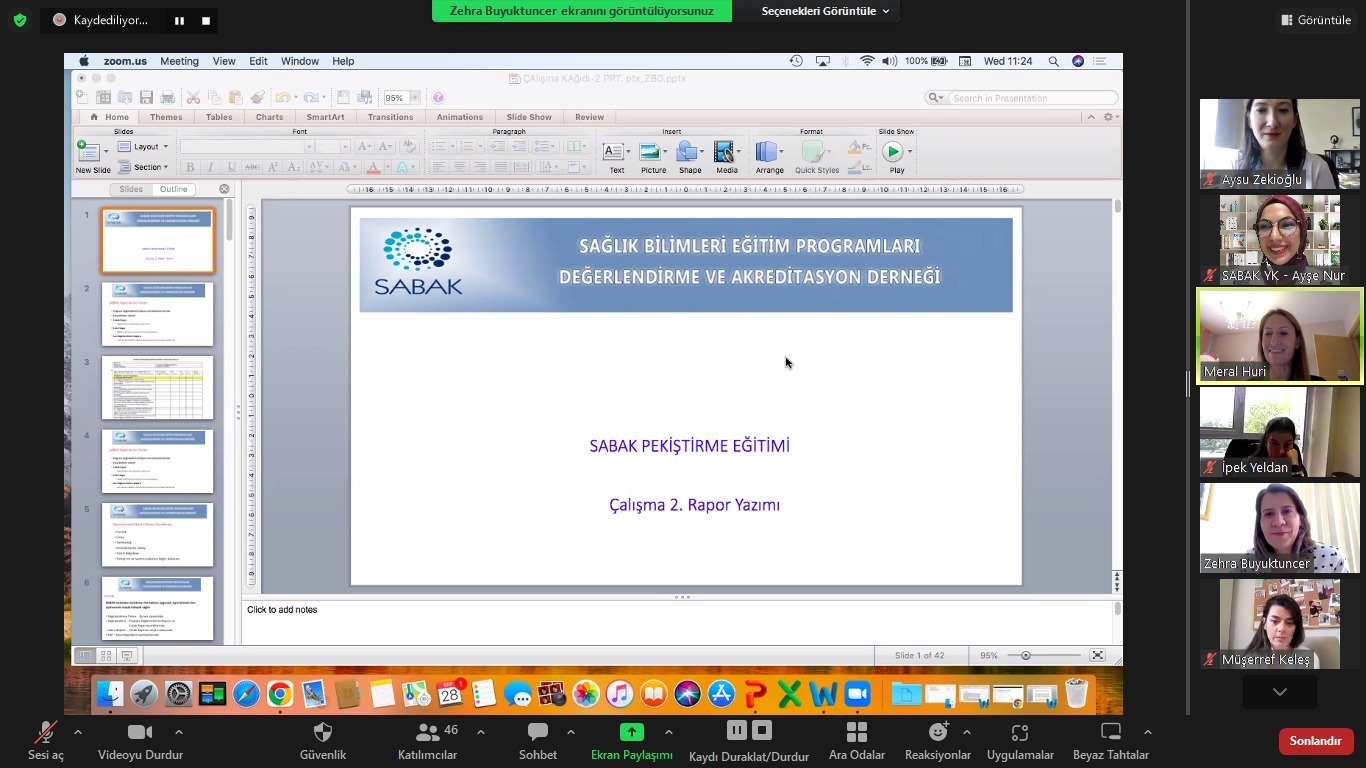The height and width of the screenshot is (768, 1366).
Task: Open the Window menu in the menu bar
Action: coord(299,61)
